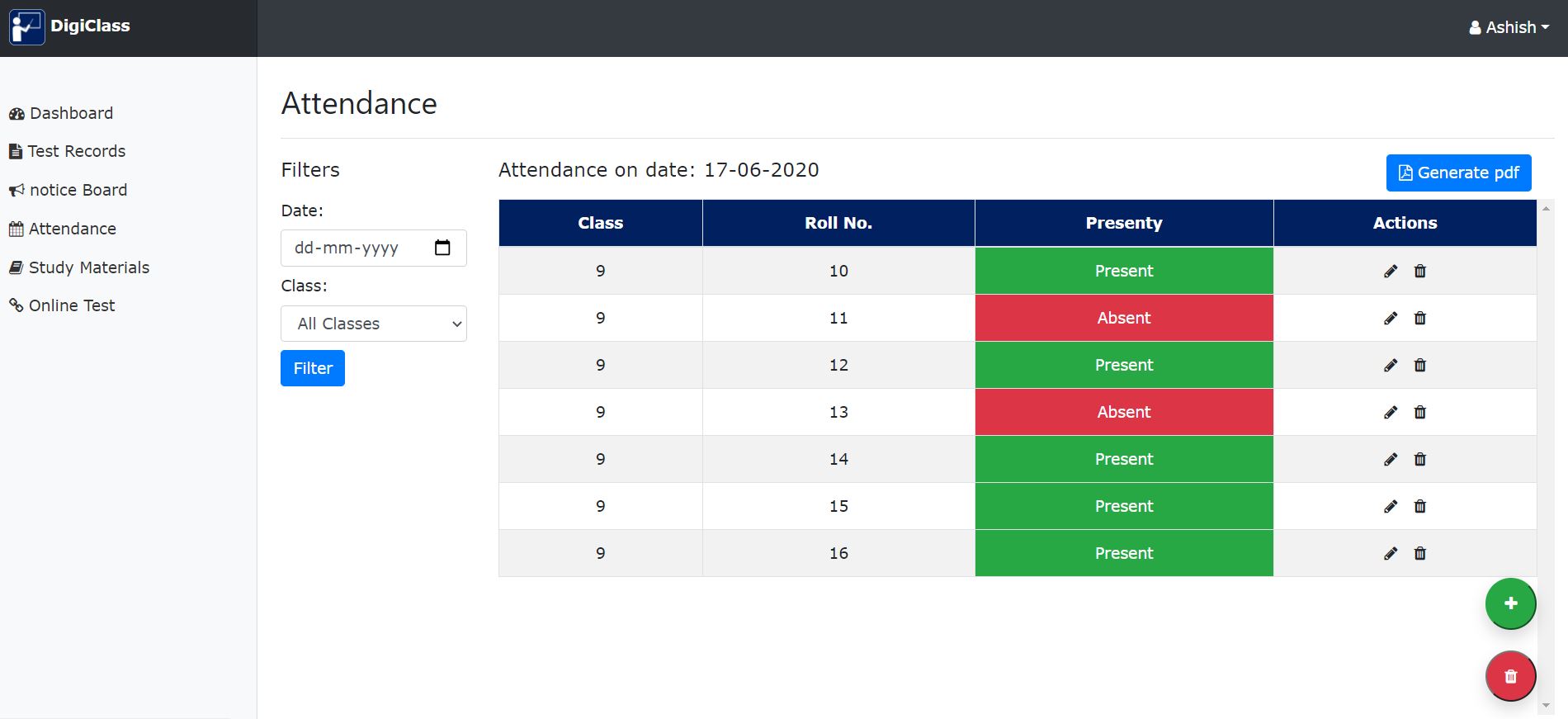The image size is (1568, 719).
Task: Delete the attendance record for roll no. 11
Action: [1420, 319]
